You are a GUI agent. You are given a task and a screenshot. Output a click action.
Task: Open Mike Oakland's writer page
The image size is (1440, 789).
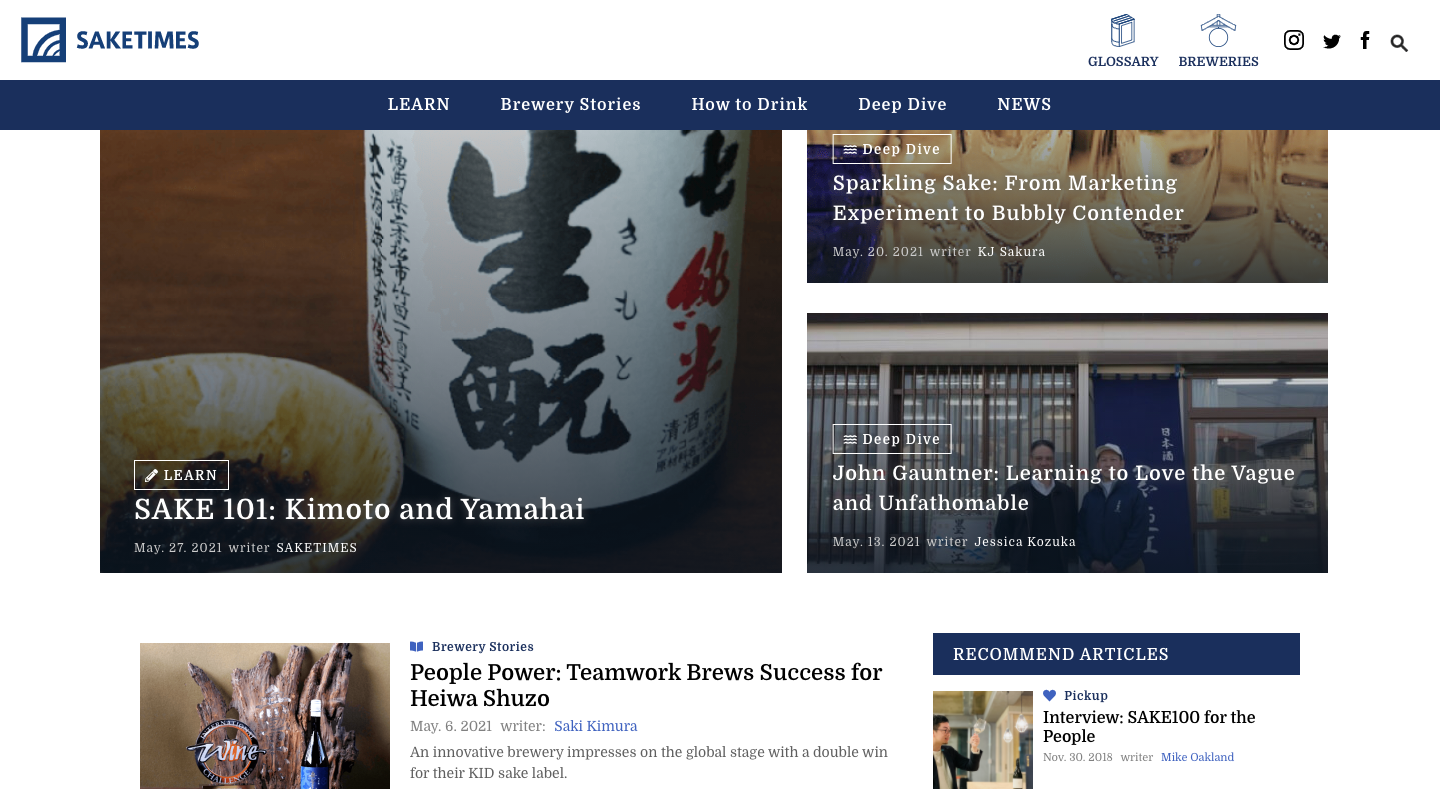(1197, 757)
